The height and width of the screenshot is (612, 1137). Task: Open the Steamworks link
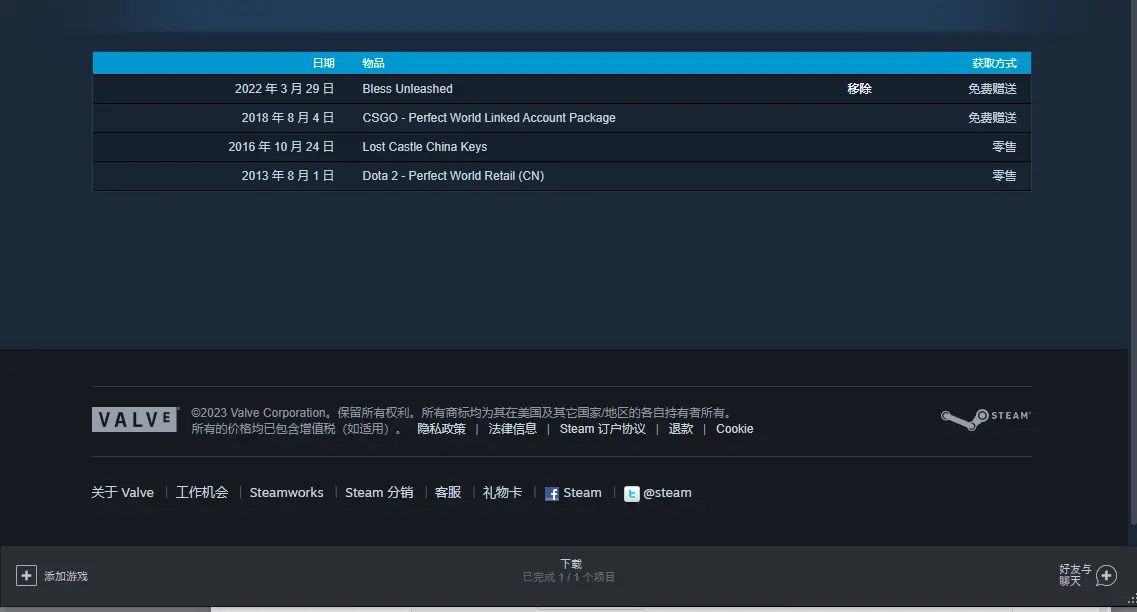286,492
